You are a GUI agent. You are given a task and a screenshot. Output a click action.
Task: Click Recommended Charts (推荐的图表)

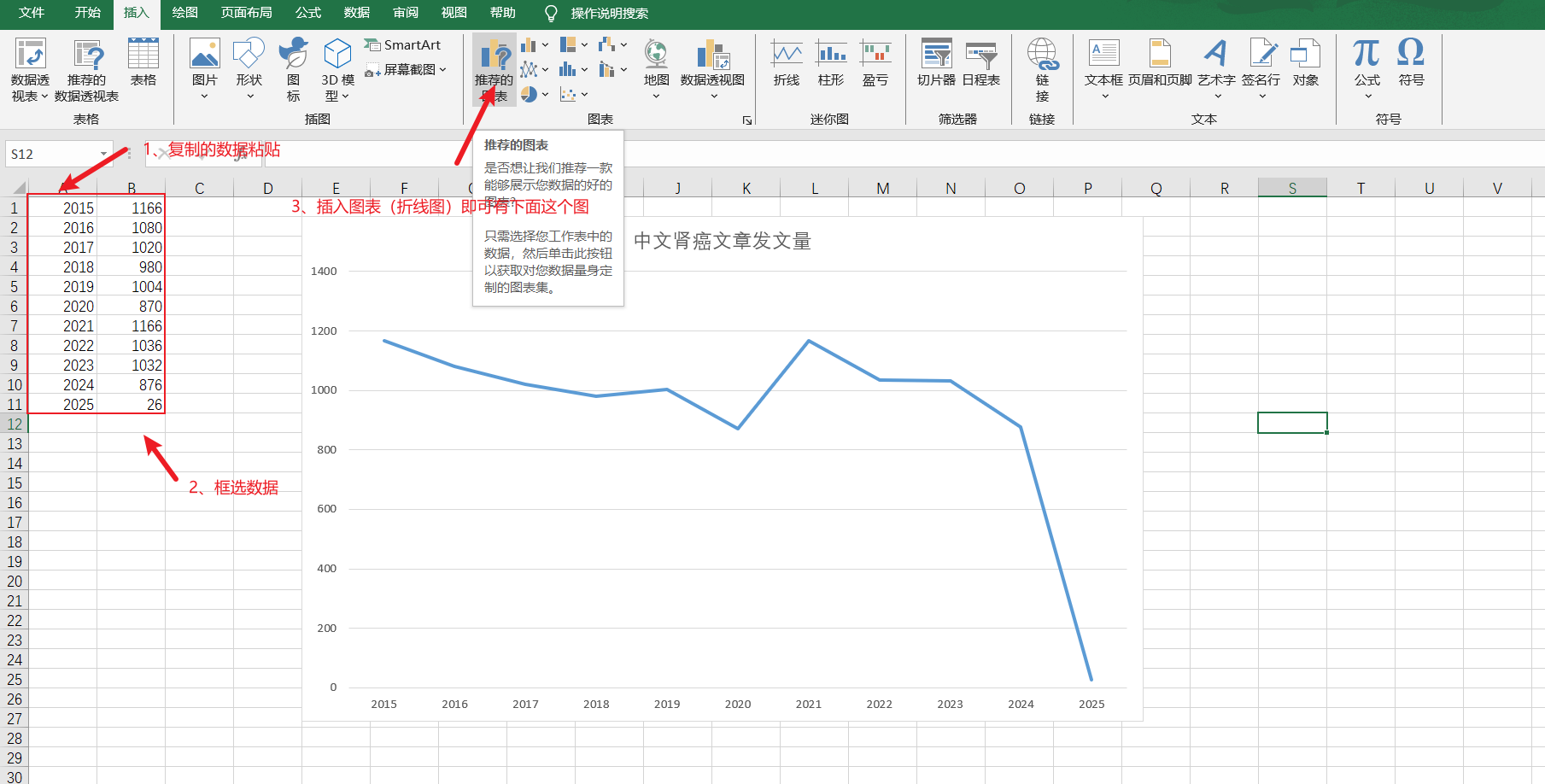point(494,69)
